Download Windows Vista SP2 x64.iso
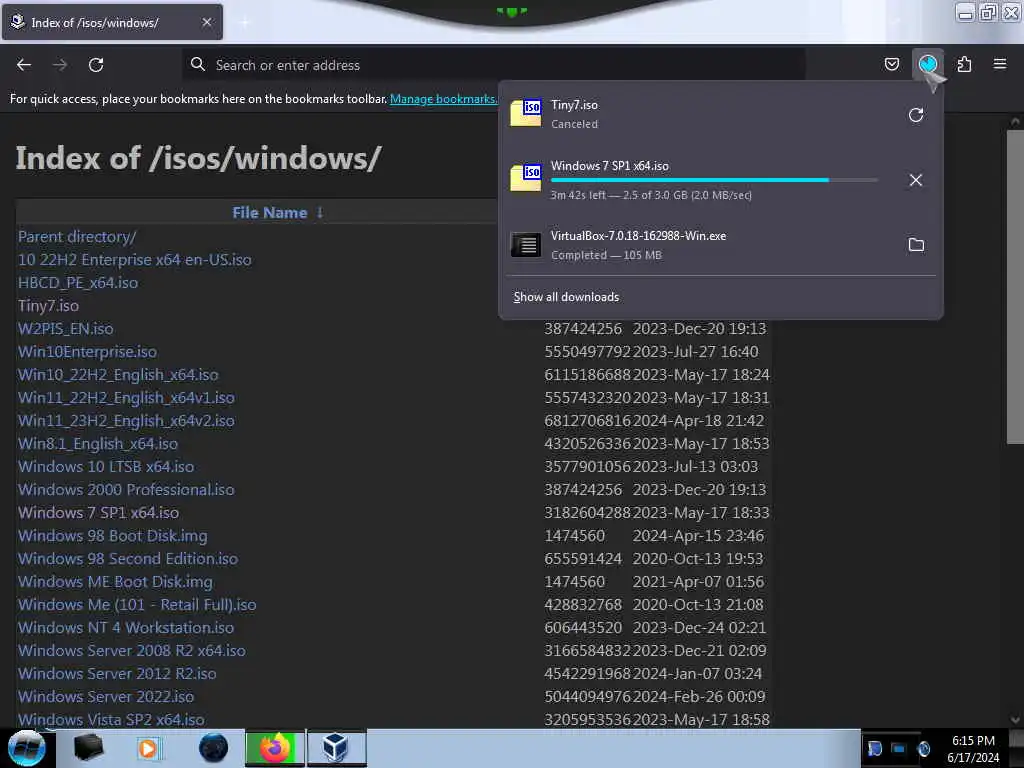This screenshot has height=768, width=1024. click(111, 719)
